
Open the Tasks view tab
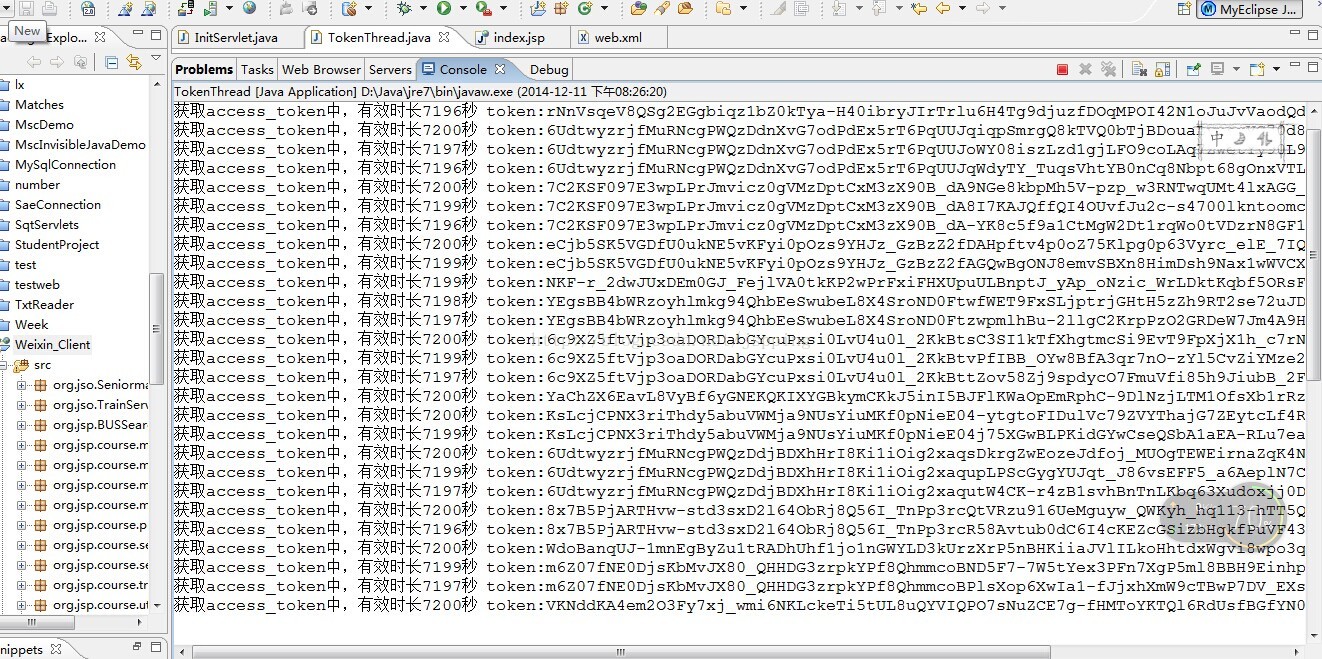pyautogui.click(x=257, y=69)
